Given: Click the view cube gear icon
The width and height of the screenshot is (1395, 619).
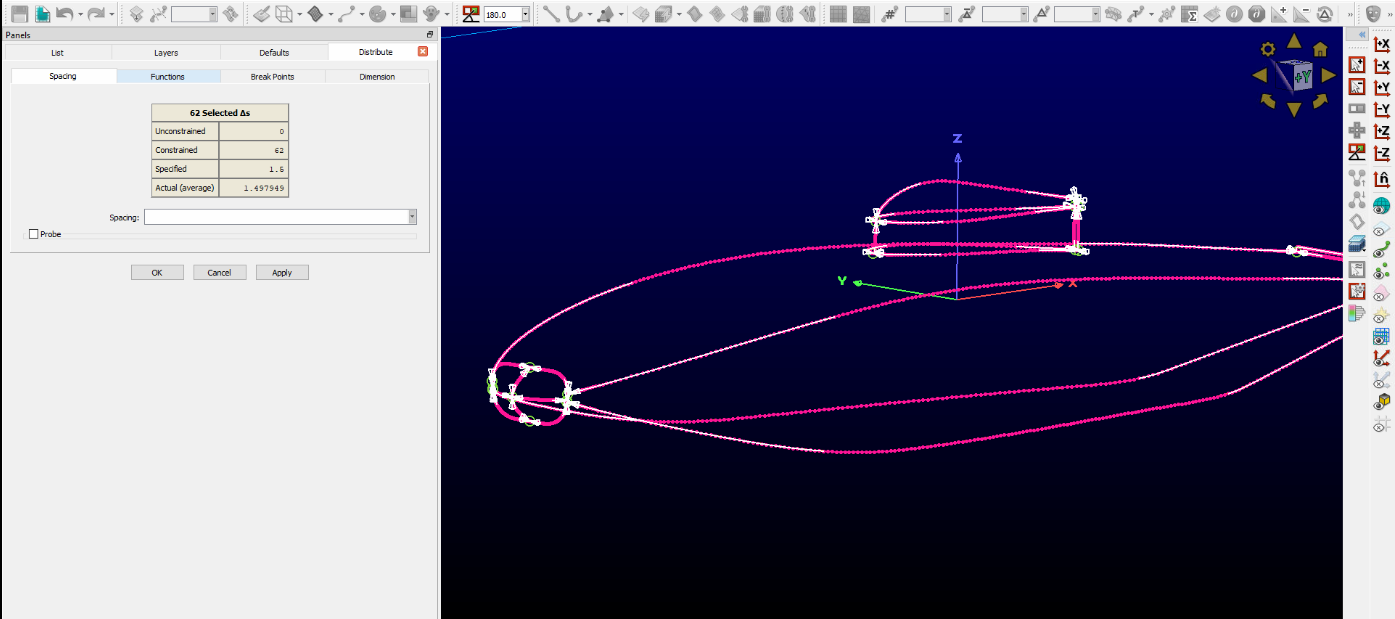Looking at the screenshot, I should tap(1268, 49).
